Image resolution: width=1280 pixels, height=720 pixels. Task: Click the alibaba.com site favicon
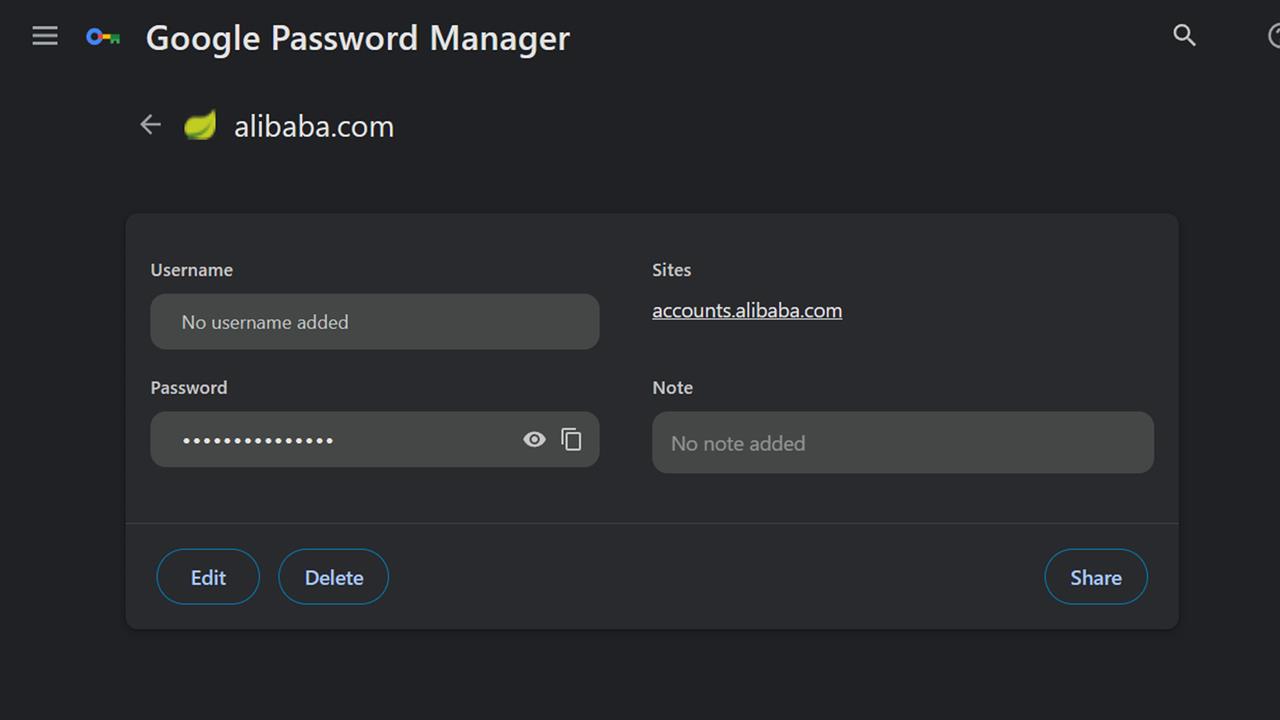pyautogui.click(x=200, y=125)
